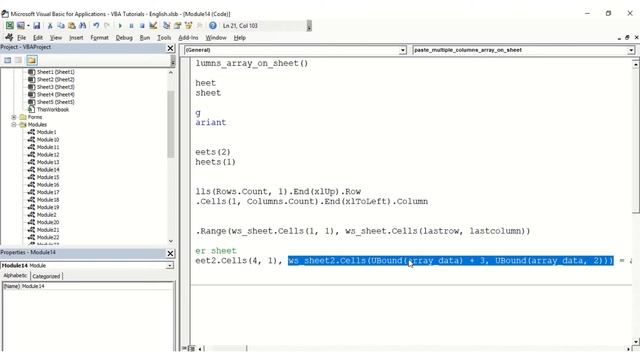Copy selection with the Copy icon

pyautogui.click(x=61, y=26)
